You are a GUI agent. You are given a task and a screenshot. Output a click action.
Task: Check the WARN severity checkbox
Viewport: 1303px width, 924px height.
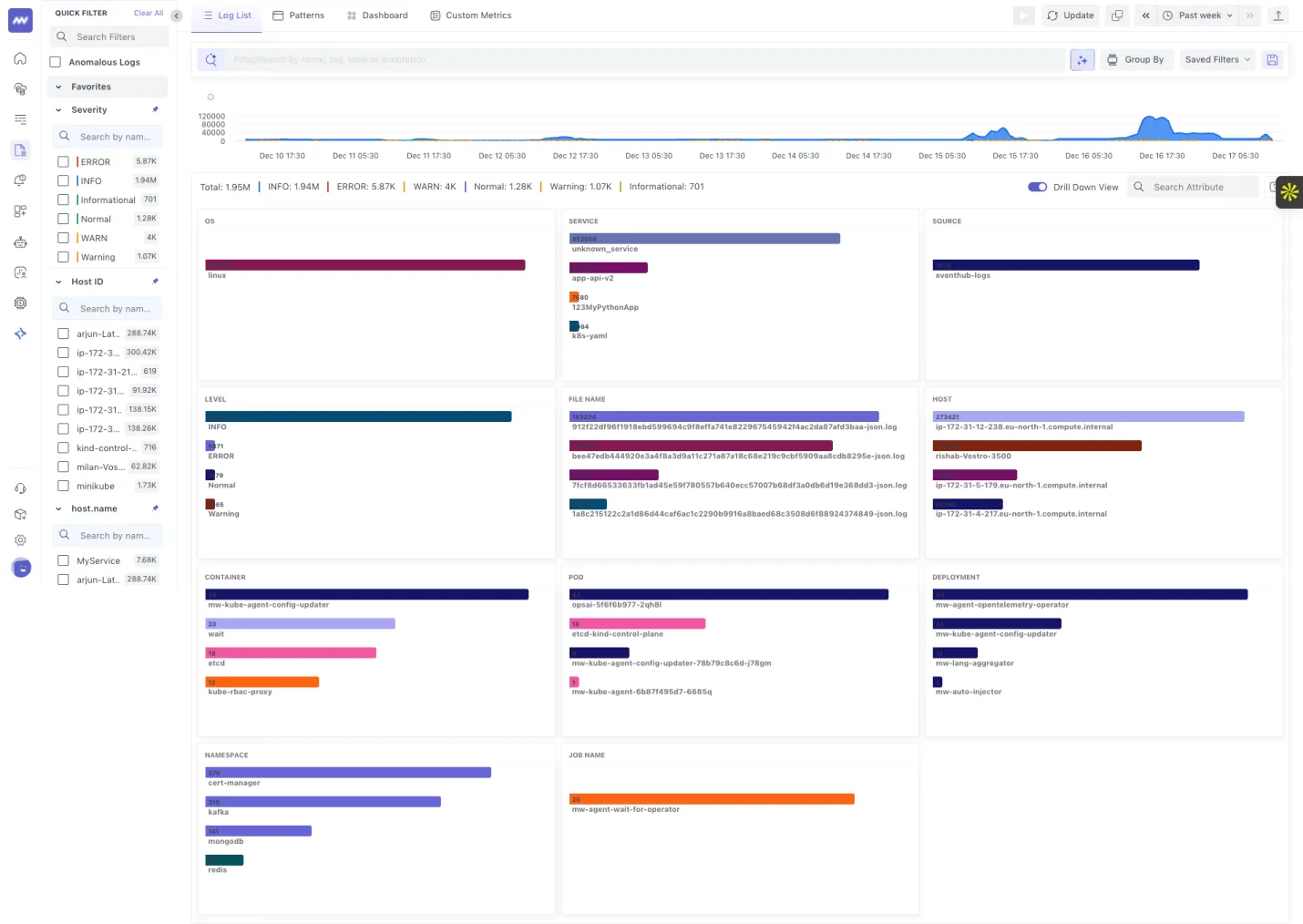tap(63, 238)
